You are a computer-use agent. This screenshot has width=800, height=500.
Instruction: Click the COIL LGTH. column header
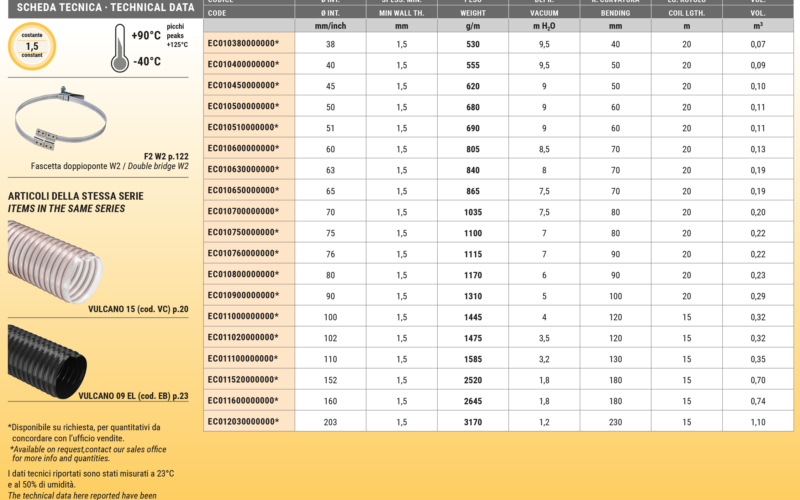[x=686, y=13]
